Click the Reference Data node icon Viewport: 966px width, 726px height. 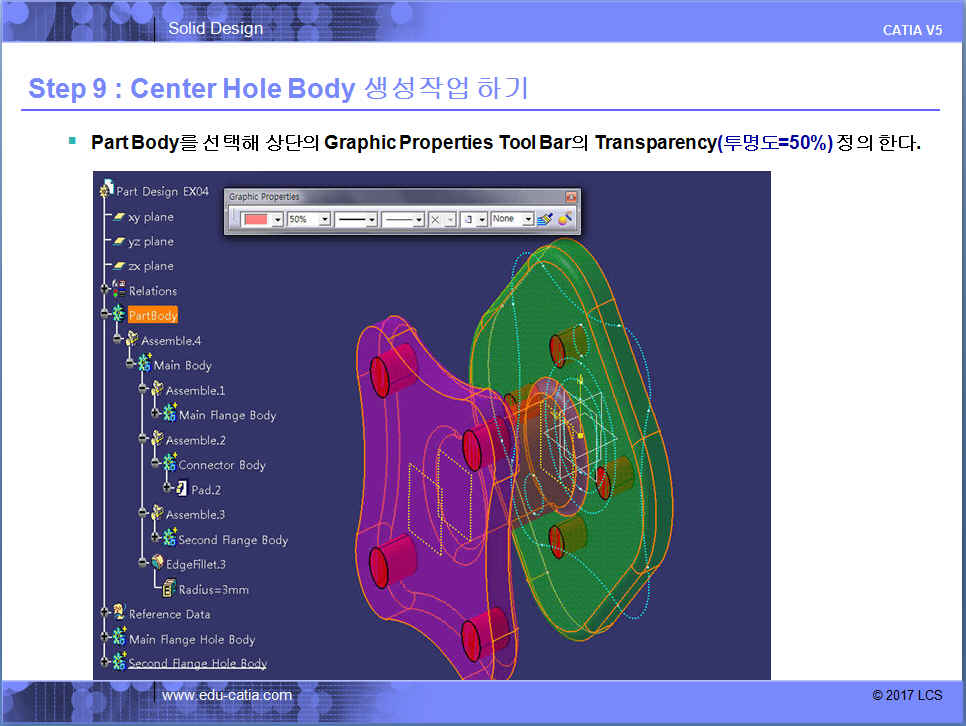[119, 613]
